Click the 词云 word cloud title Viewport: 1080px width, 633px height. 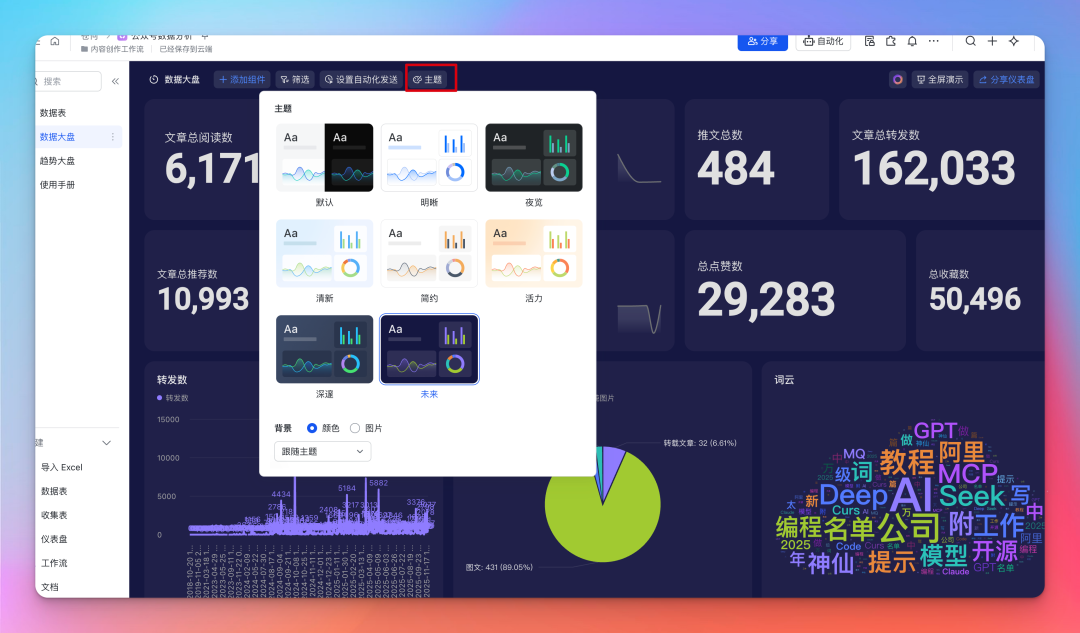[x=784, y=380]
